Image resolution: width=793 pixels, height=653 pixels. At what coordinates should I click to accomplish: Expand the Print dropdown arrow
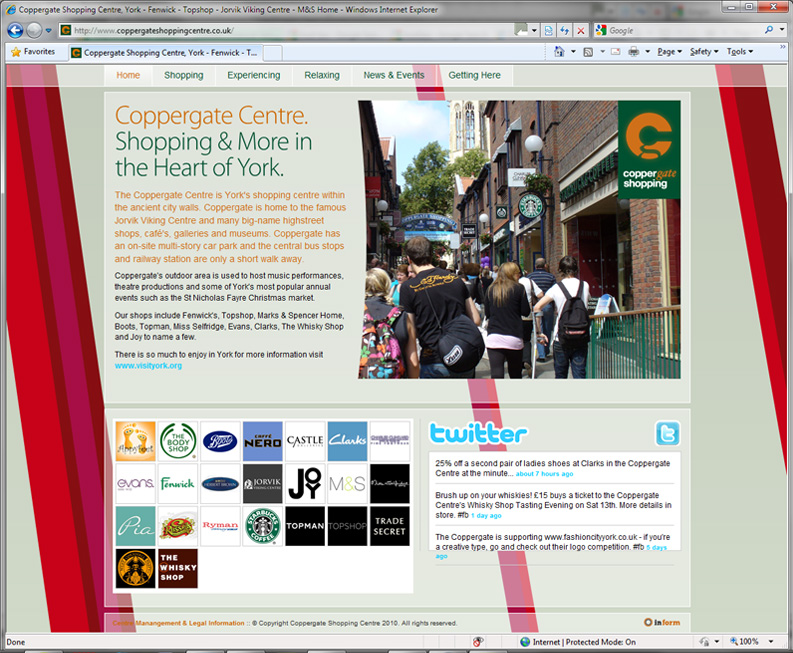pyautogui.click(x=647, y=52)
